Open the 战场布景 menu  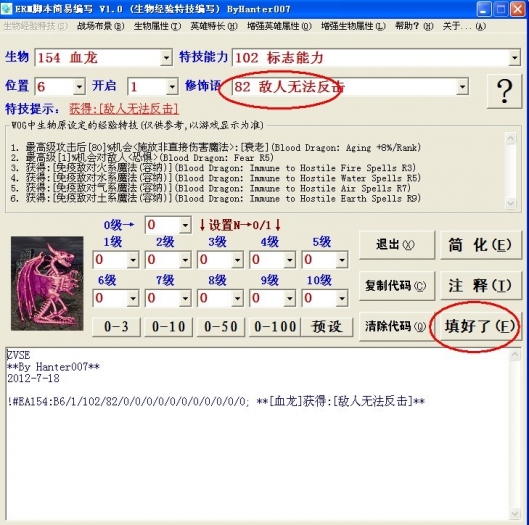(101, 26)
